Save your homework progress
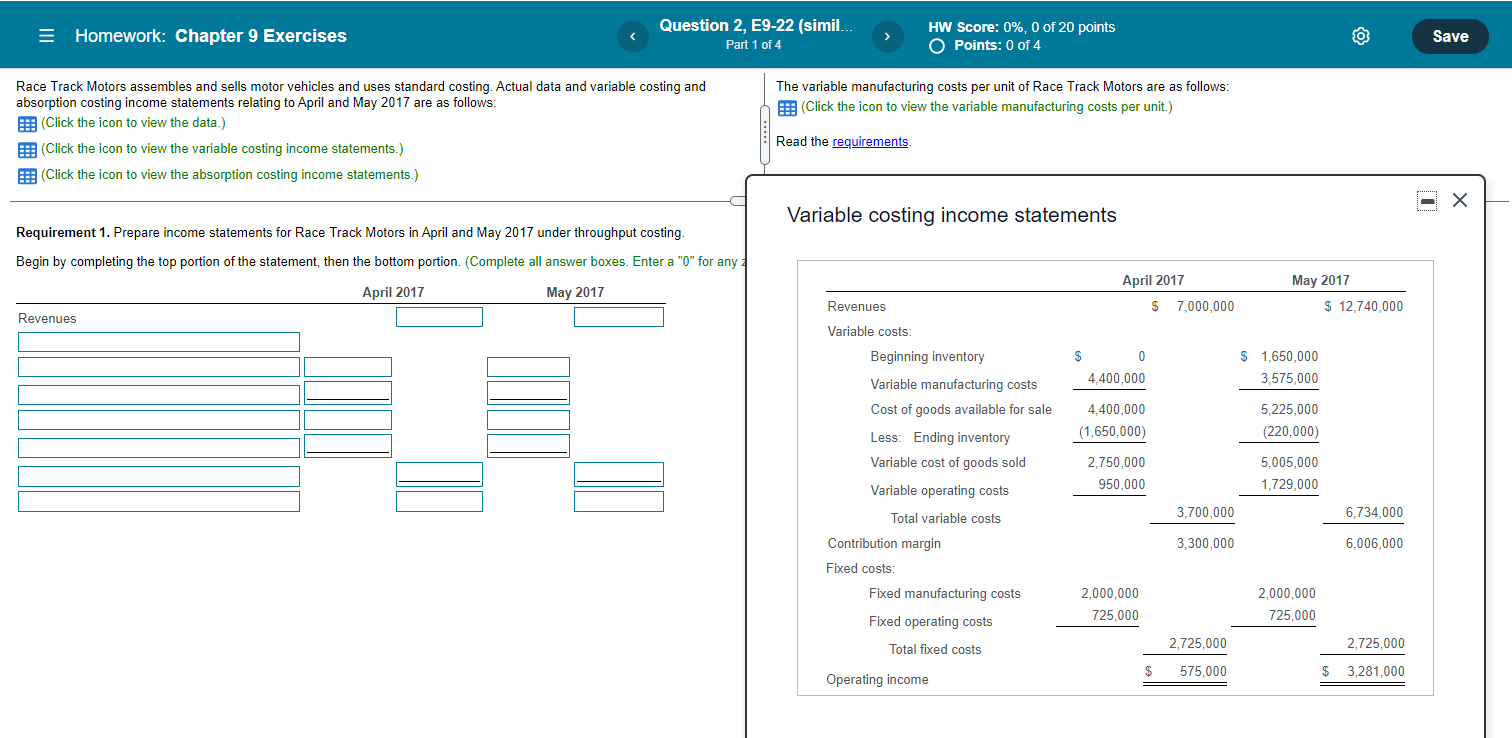Screen dimensions: 1512x738 (x=1450, y=35)
